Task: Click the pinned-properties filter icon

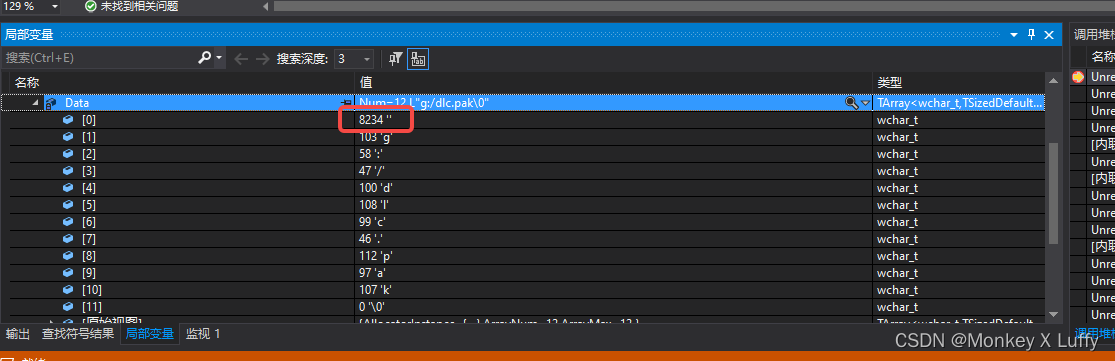Action: tap(396, 59)
